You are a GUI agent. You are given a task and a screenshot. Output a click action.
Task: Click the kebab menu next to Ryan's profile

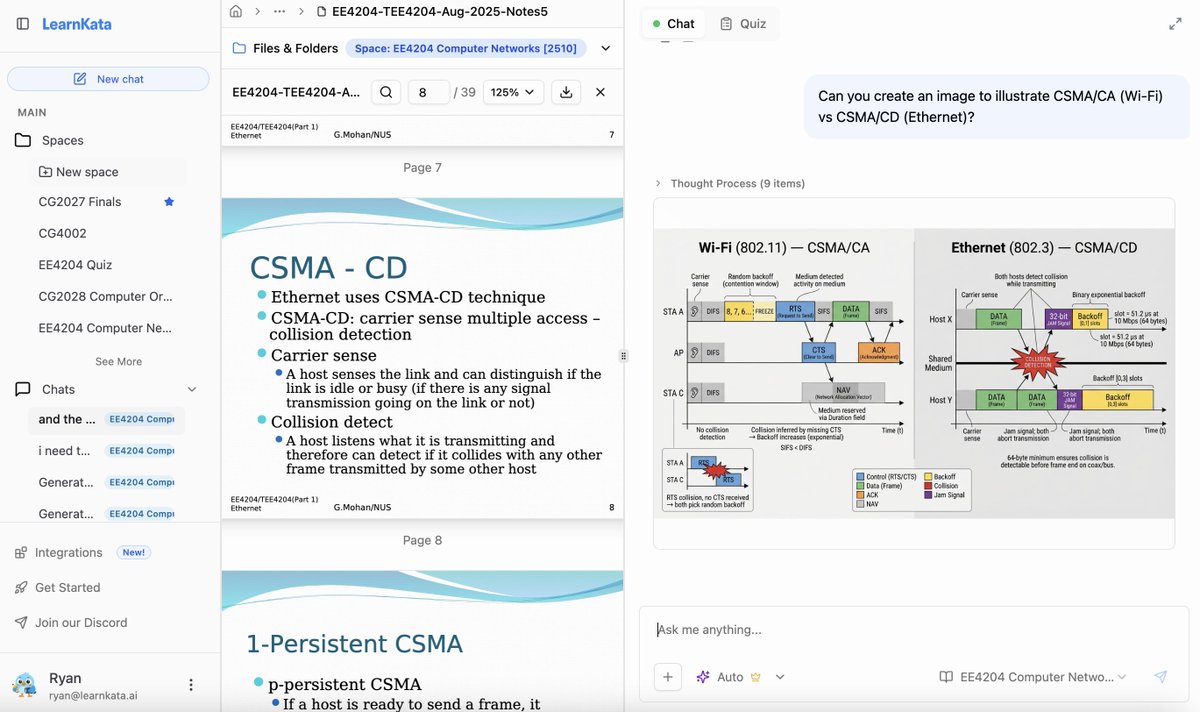pos(191,684)
